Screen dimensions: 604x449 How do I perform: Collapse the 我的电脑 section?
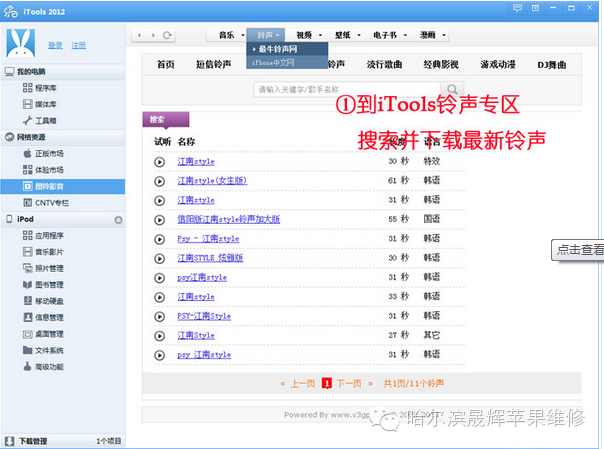63,72
